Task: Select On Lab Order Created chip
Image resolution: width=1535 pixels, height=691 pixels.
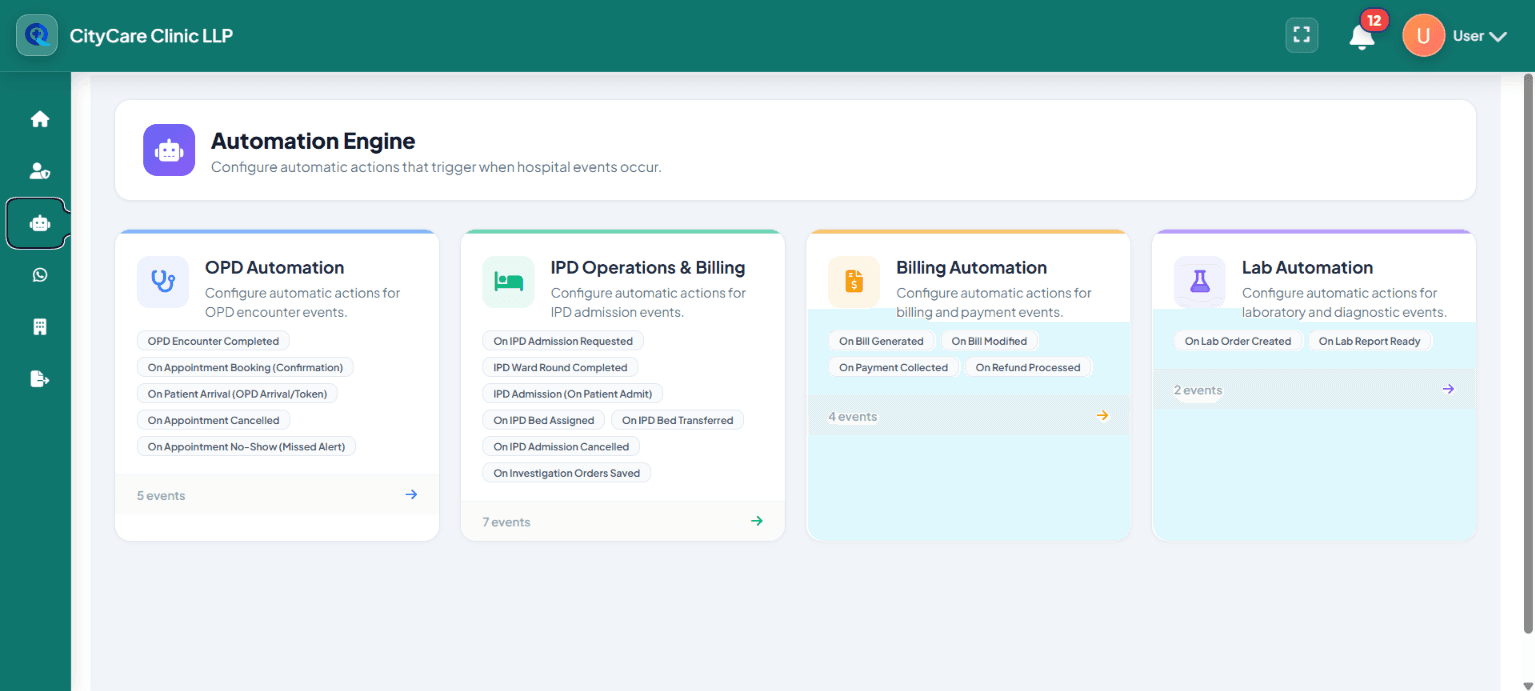Action: tap(1238, 341)
